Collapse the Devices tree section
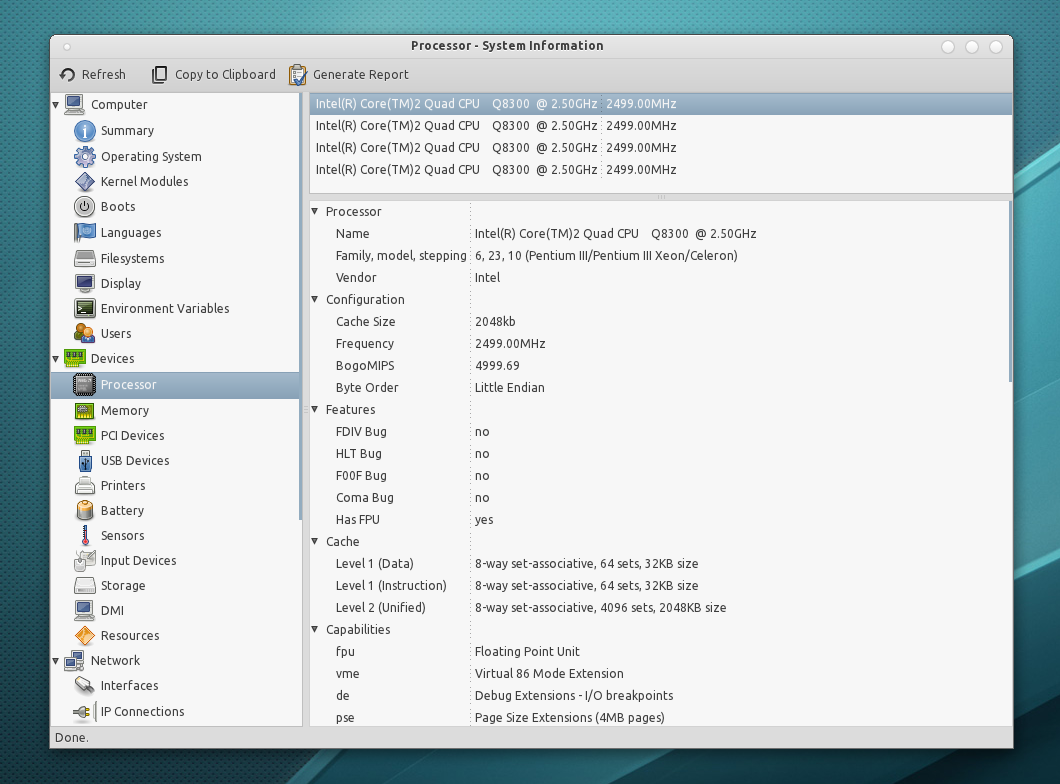This screenshot has height=784, width=1060. (x=55, y=359)
